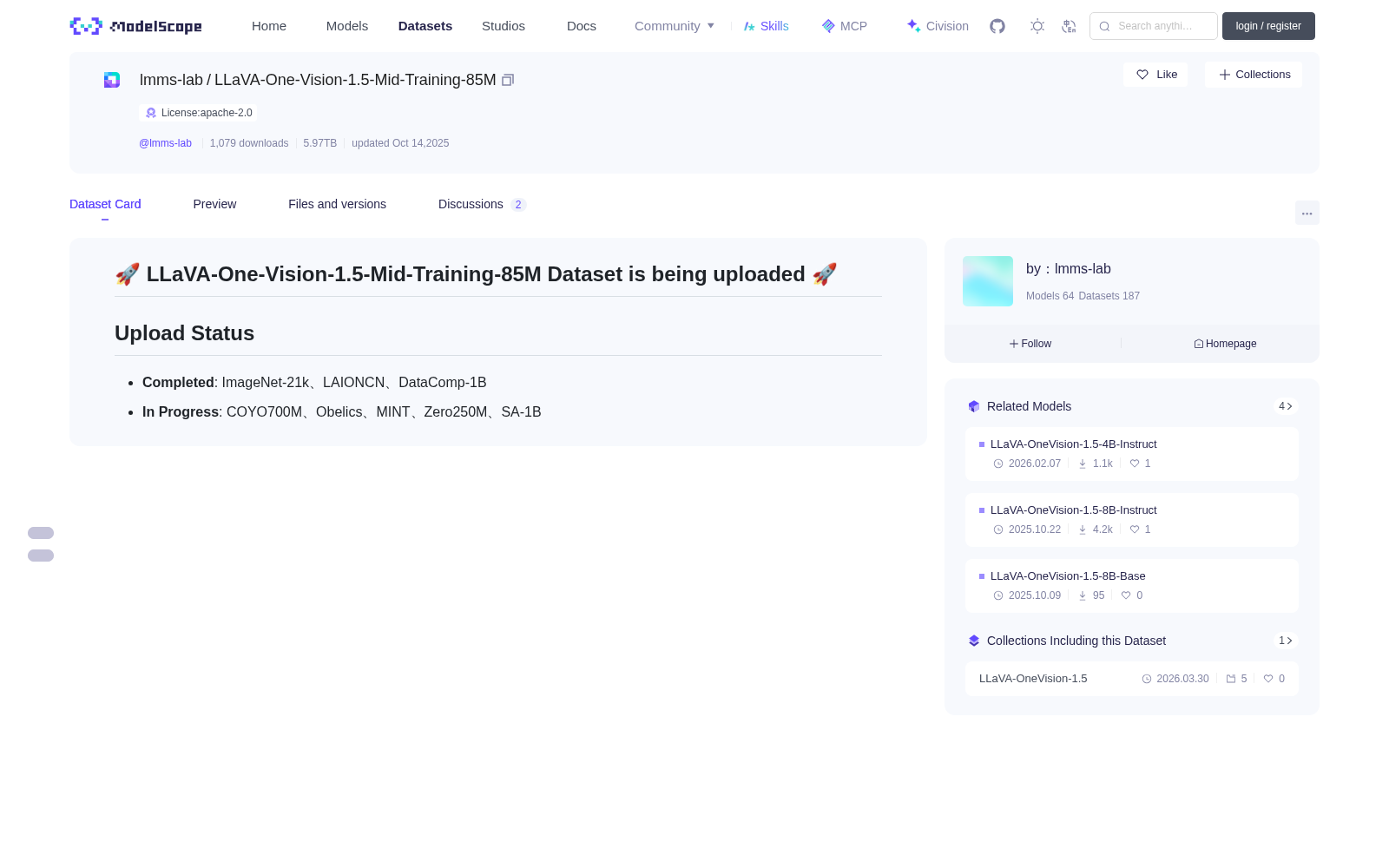This screenshot has width=1389, height=868.
Task: Click the login / register button
Action: coord(1268,26)
